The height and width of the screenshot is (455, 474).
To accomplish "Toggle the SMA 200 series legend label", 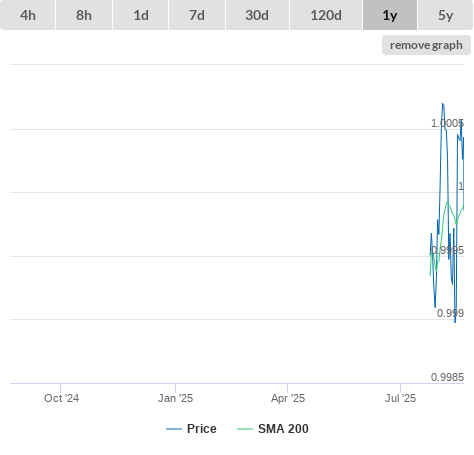I will [283, 429].
